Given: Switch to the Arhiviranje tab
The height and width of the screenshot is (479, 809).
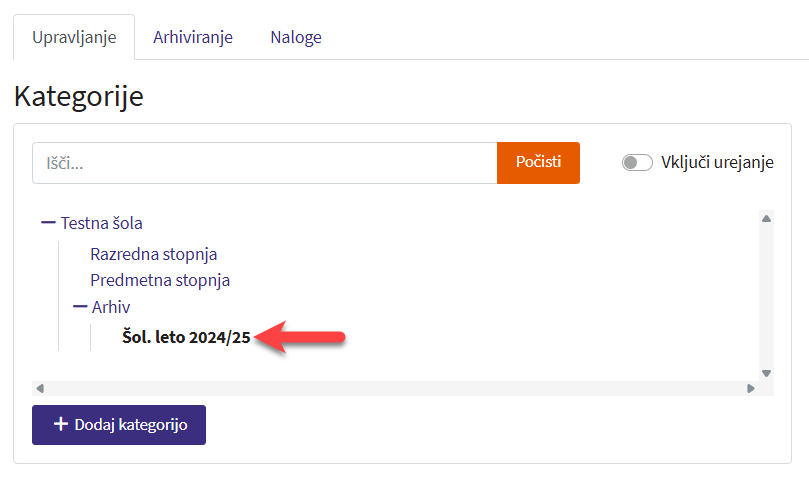Looking at the screenshot, I should (x=193, y=37).
